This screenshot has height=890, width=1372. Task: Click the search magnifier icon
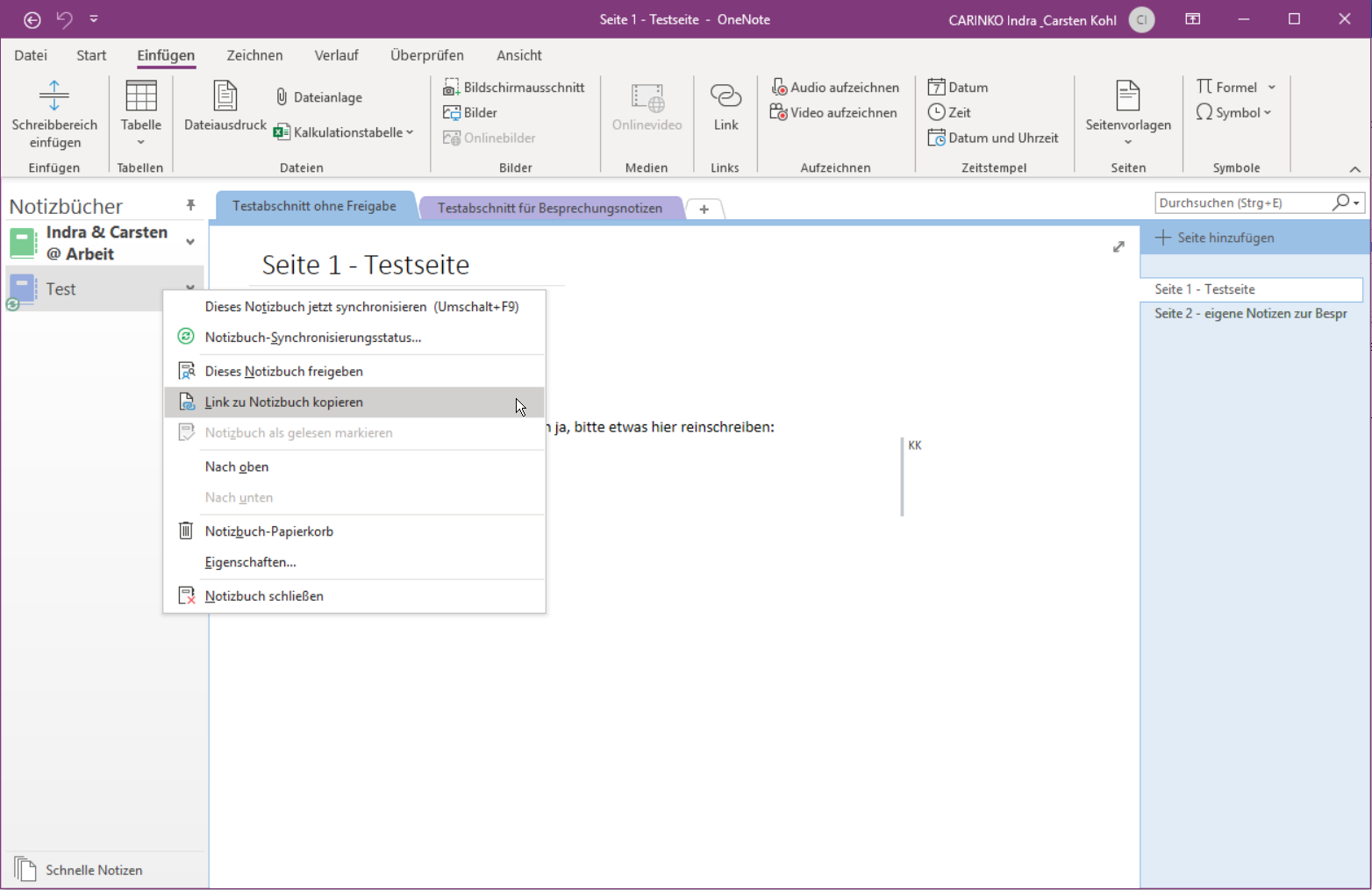[1340, 203]
